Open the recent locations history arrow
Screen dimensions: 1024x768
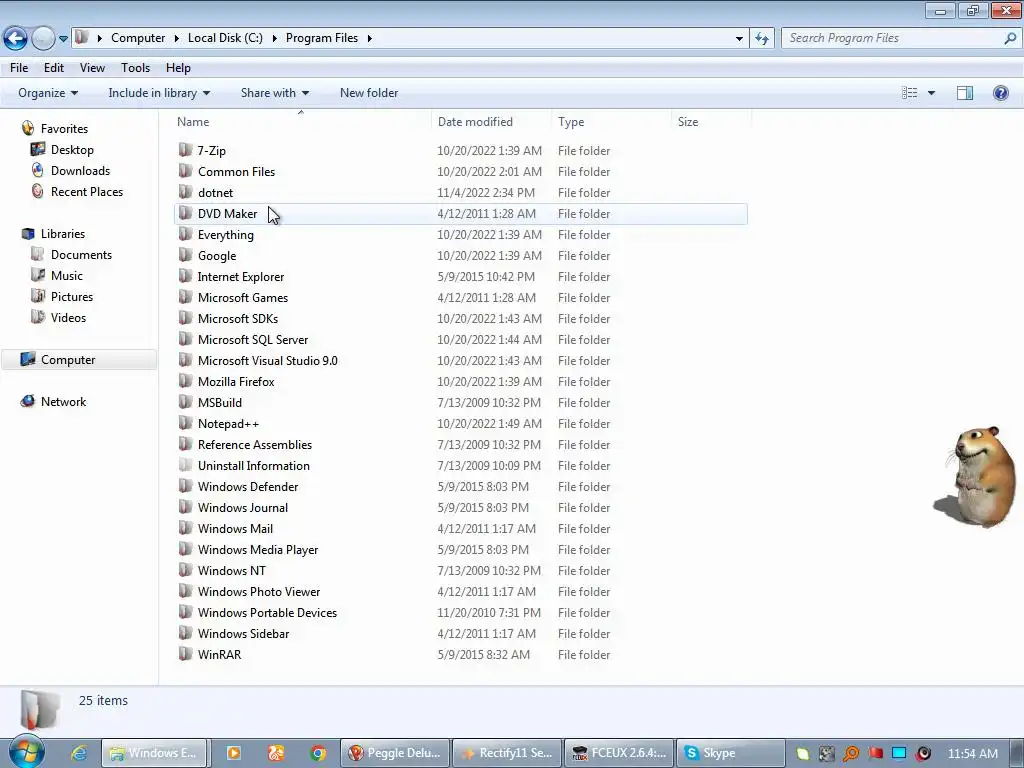click(x=63, y=39)
